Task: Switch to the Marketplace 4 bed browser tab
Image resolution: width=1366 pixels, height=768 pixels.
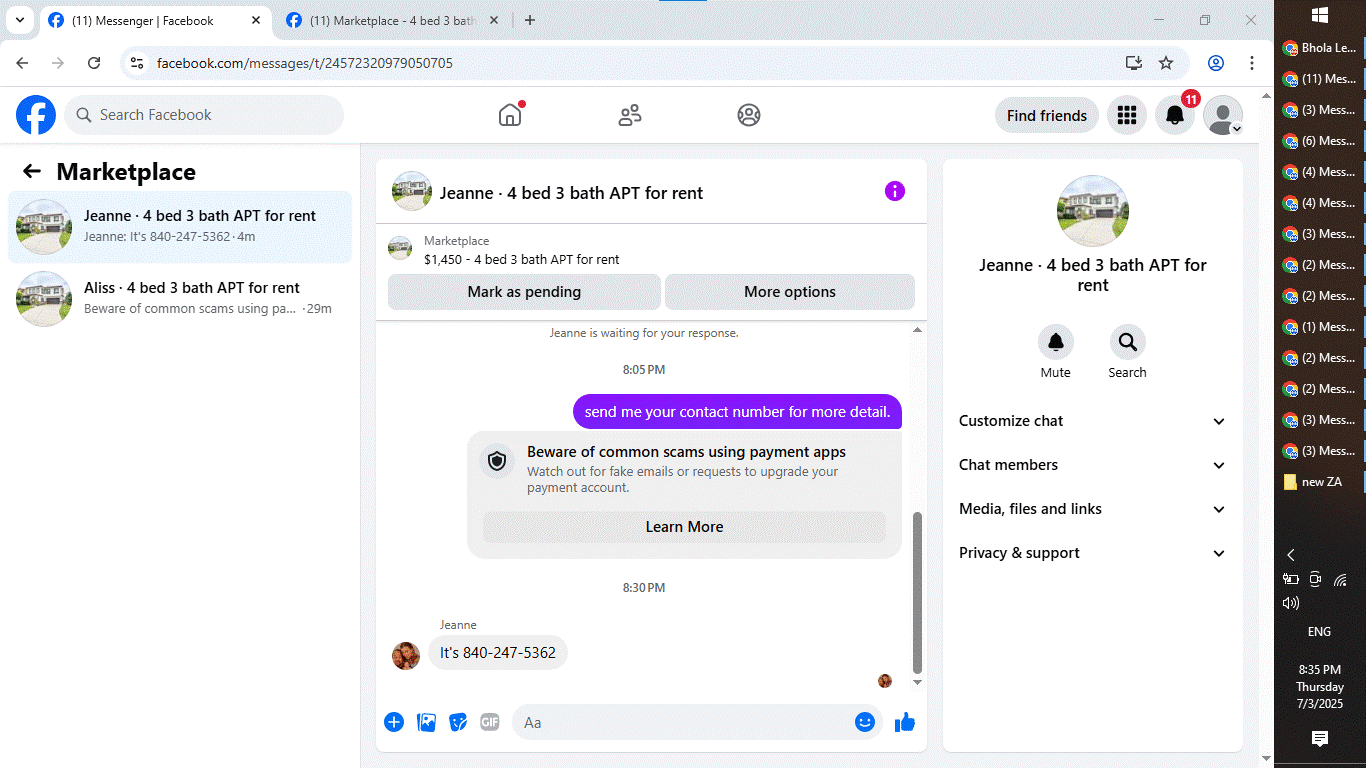Action: (x=391, y=20)
